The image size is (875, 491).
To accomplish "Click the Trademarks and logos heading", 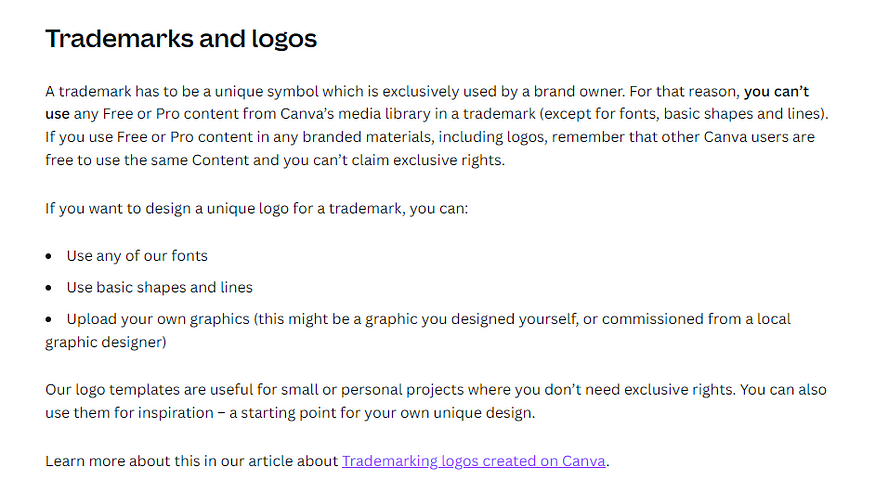I will point(181,39).
